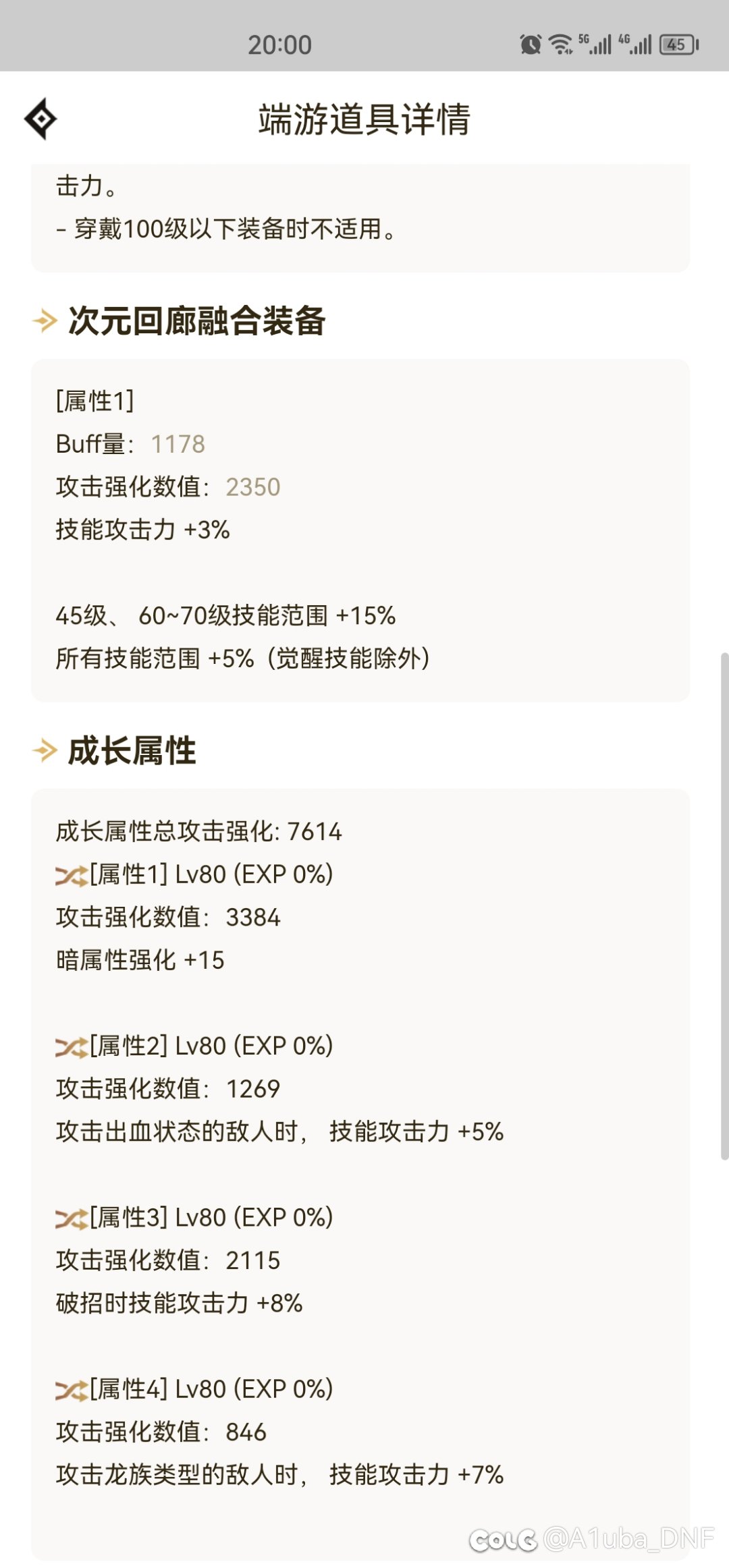Click the @A1uba_DNF watermark text
Image resolution: width=729 pixels, height=1568 pixels.
(628, 1539)
